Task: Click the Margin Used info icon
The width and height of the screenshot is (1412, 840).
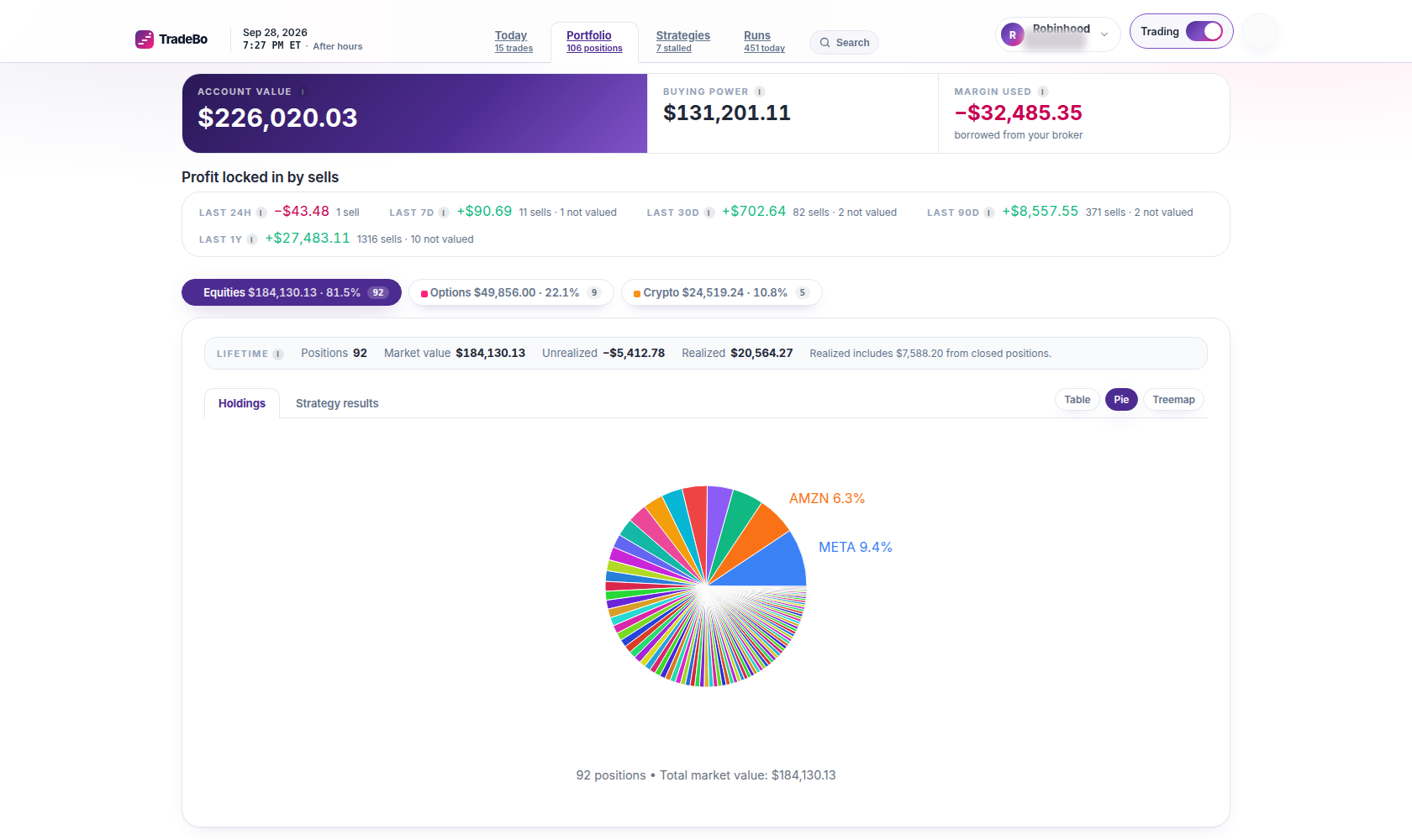Action: point(1043,92)
